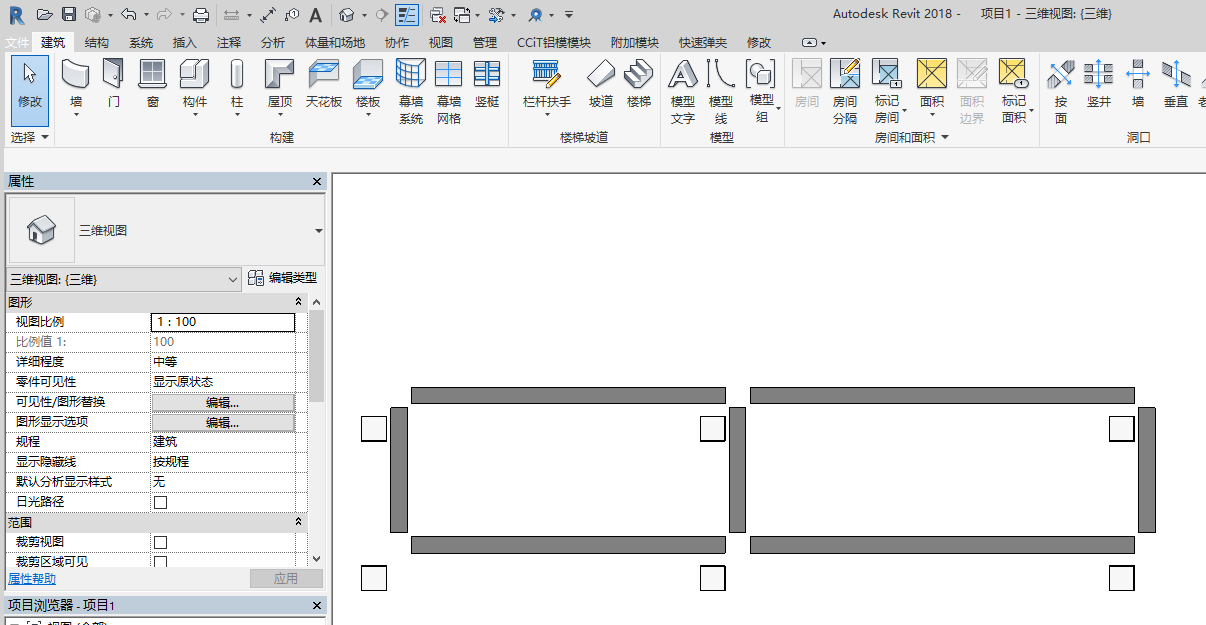
Task: Select the 门 (Door) tool
Action: [113, 84]
